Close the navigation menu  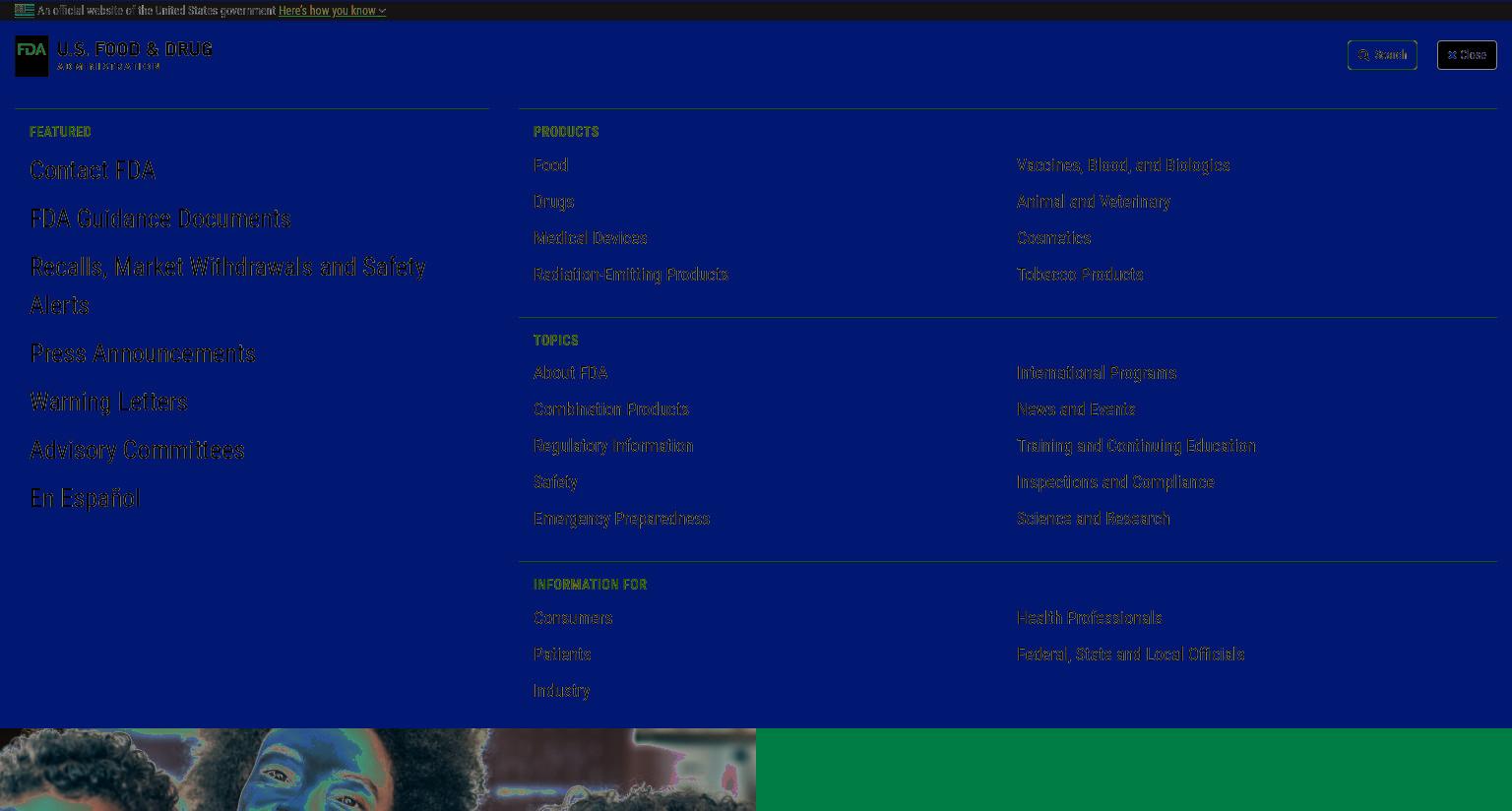click(x=1467, y=55)
